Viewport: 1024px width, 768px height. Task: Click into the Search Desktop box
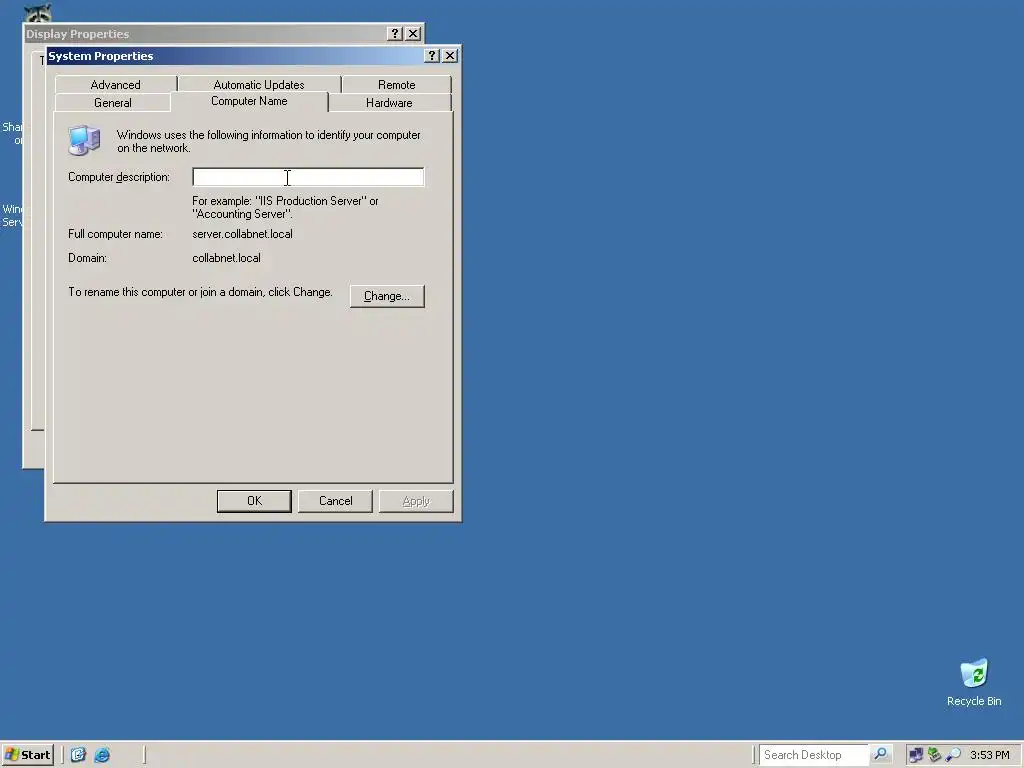814,755
